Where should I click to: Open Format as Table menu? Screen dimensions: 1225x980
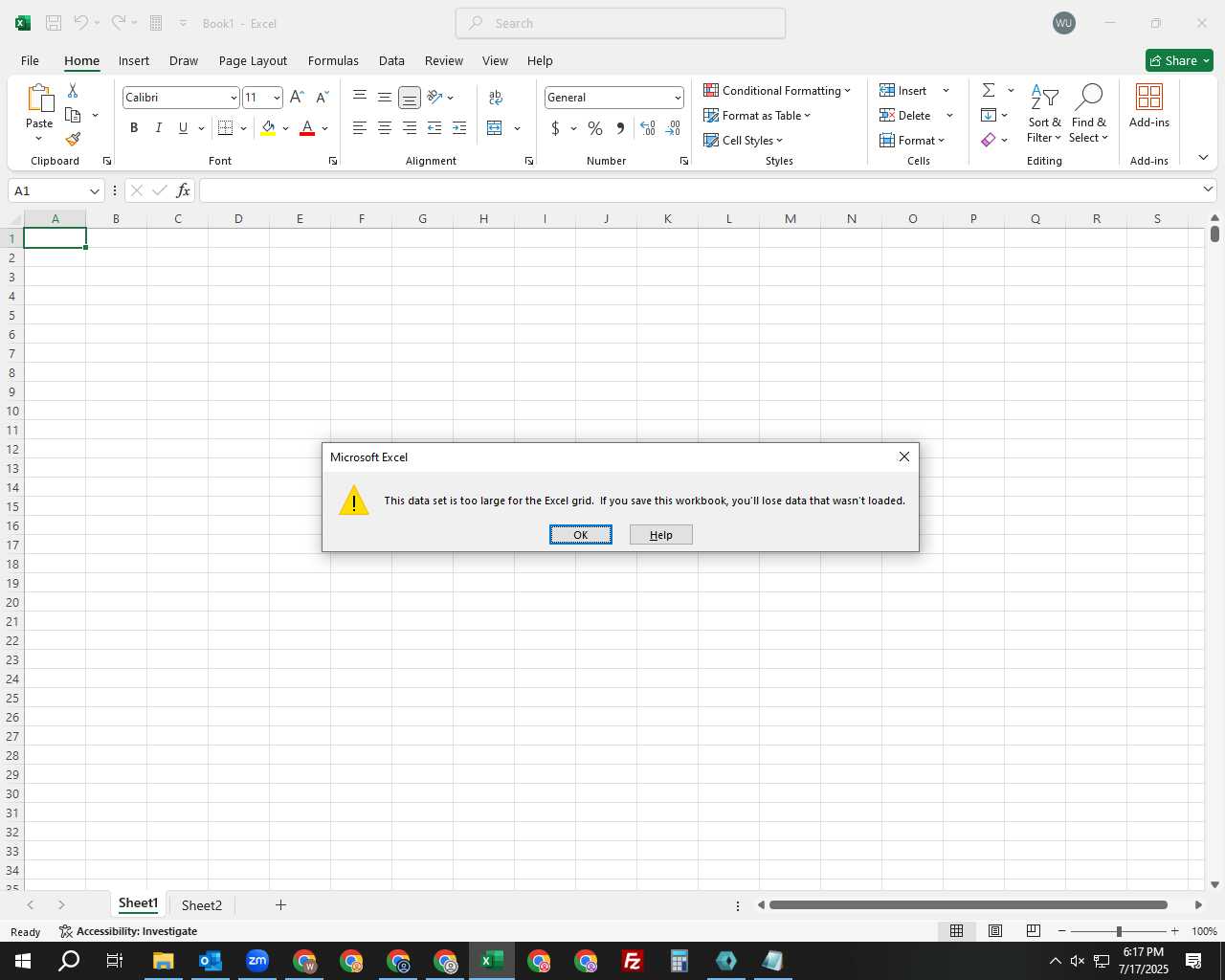[x=757, y=115]
